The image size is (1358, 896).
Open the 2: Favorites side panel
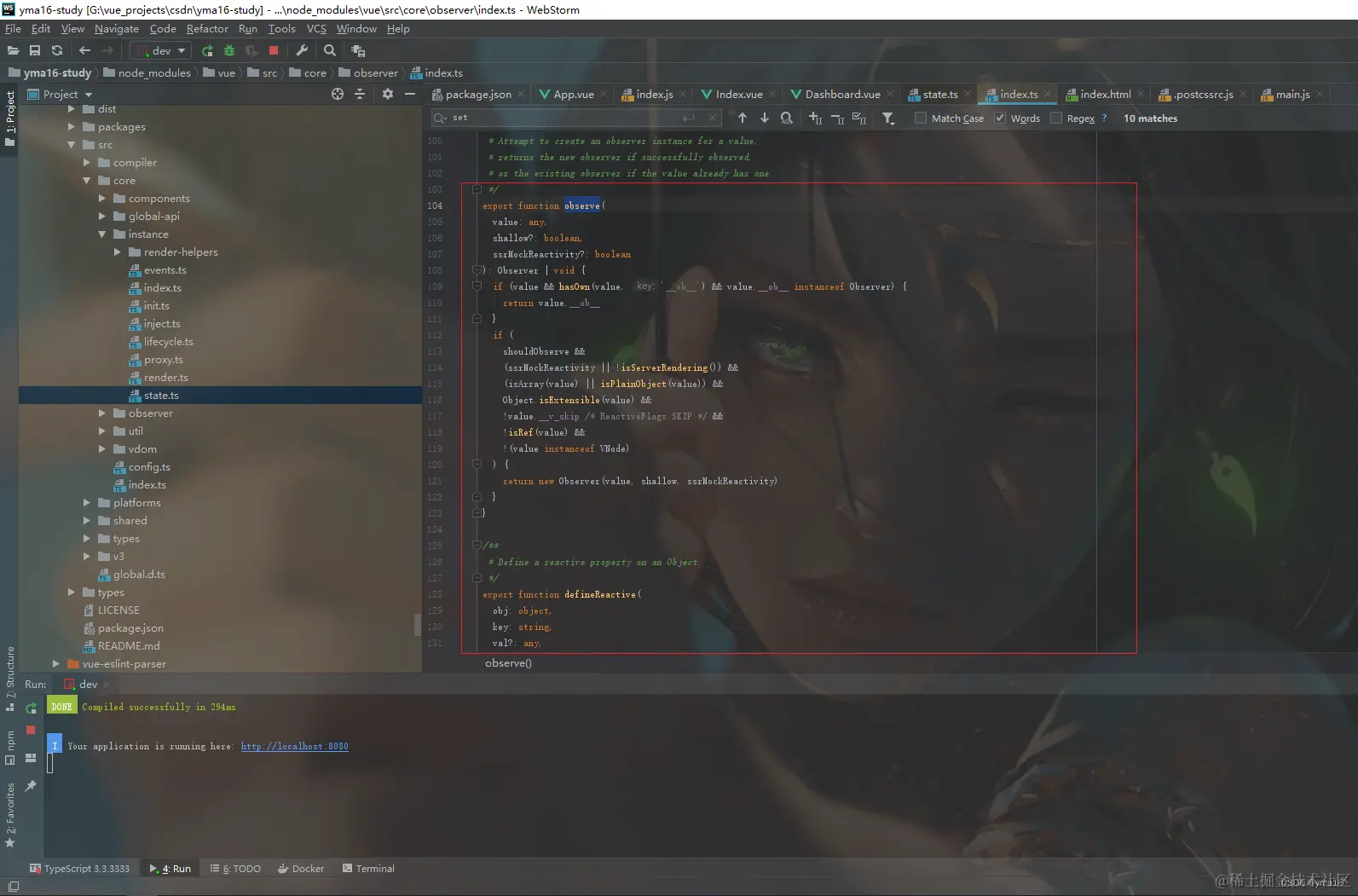(x=10, y=815)
